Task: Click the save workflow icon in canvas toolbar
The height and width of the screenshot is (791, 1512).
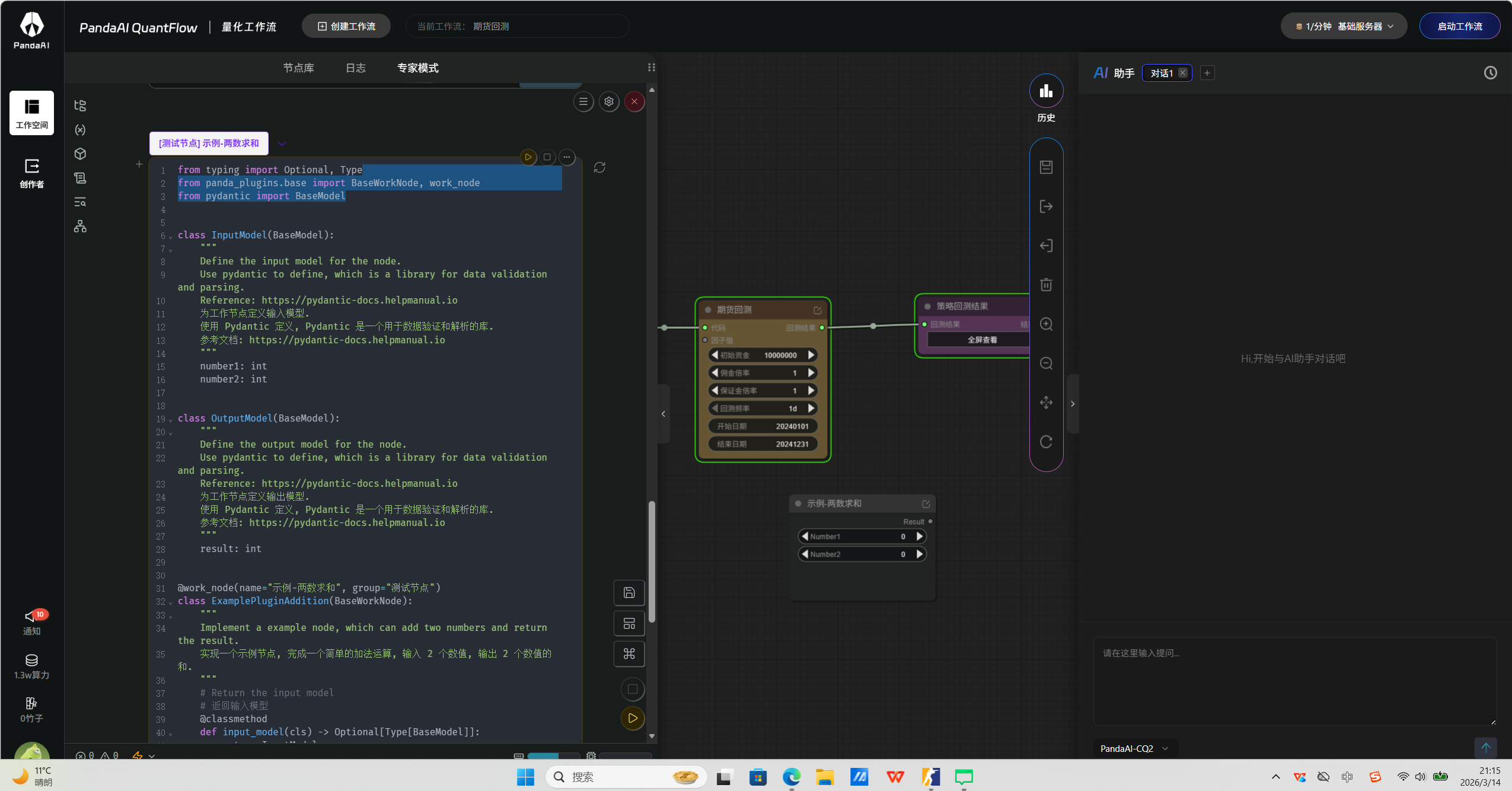Action: tap(1046, 167)
